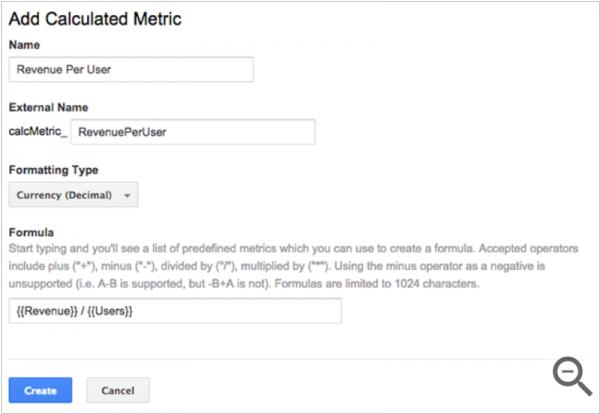Select the External Name field with RevenuePerUser
This screenshot has width=600, height=414.
193,132
